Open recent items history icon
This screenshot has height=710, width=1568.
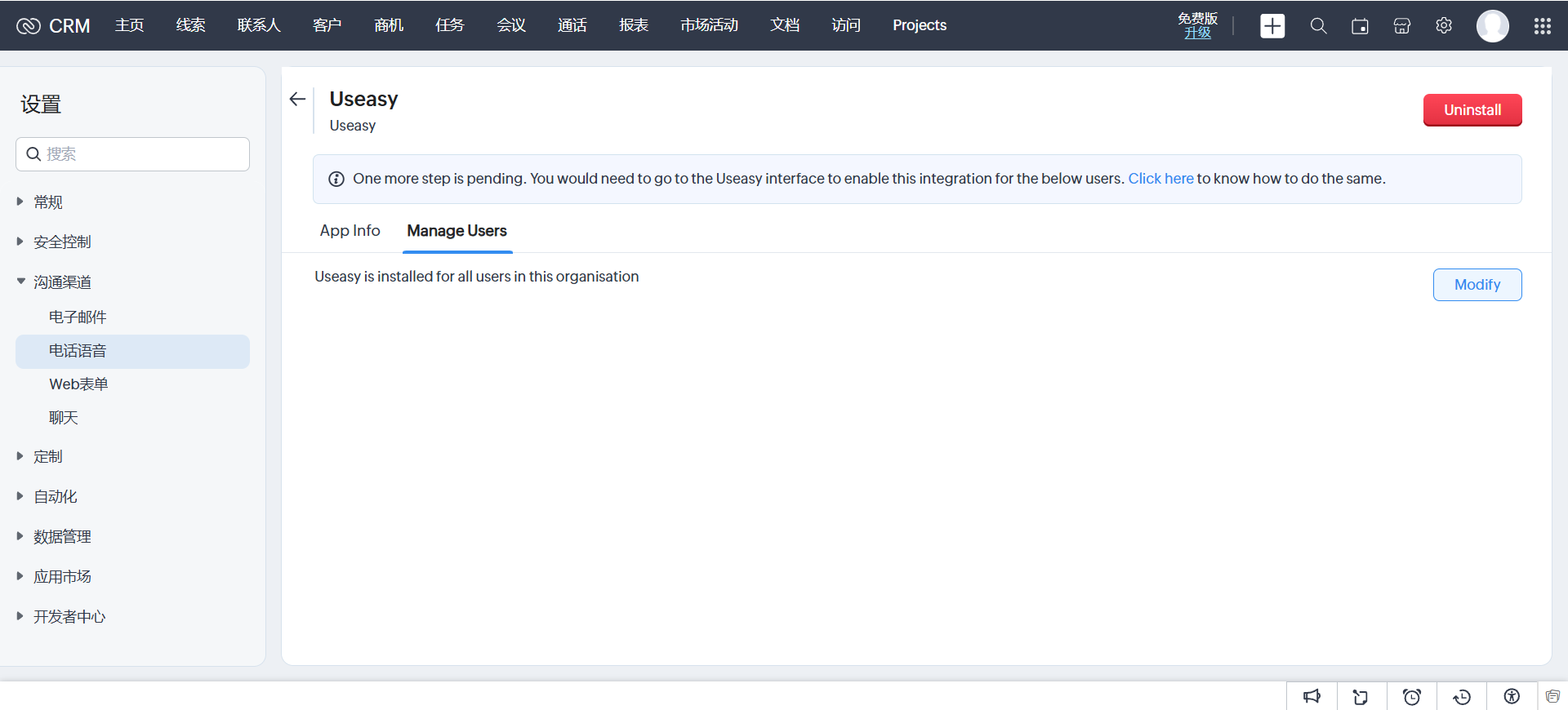pyautogui.click(x=1462, y=696)
